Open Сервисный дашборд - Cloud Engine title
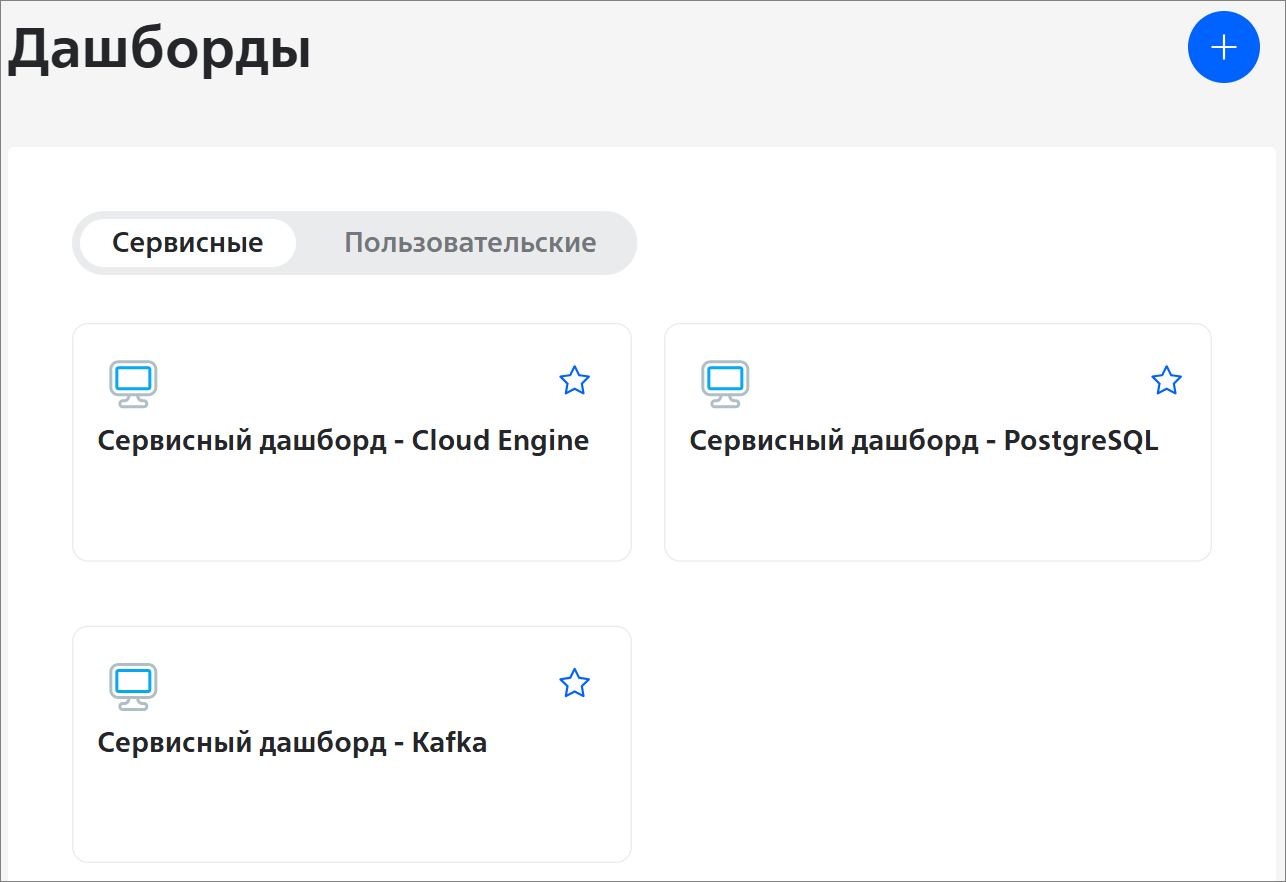1286x882 pixels. click(343, 441)
